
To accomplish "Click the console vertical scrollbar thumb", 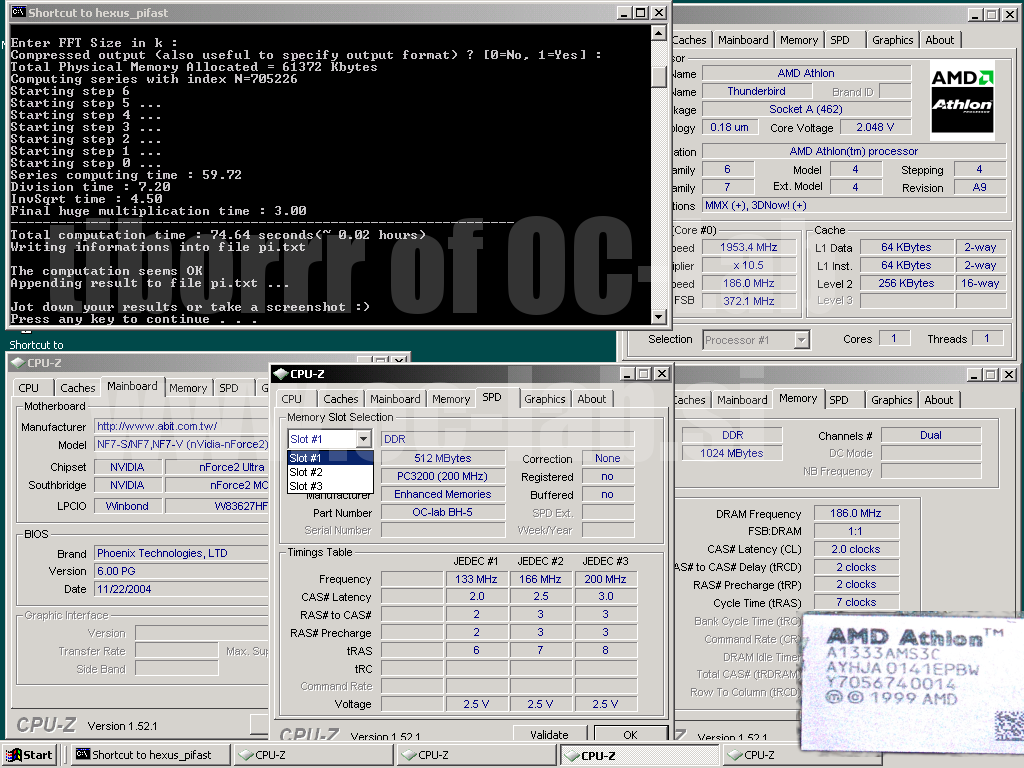I will pos(658,76).
